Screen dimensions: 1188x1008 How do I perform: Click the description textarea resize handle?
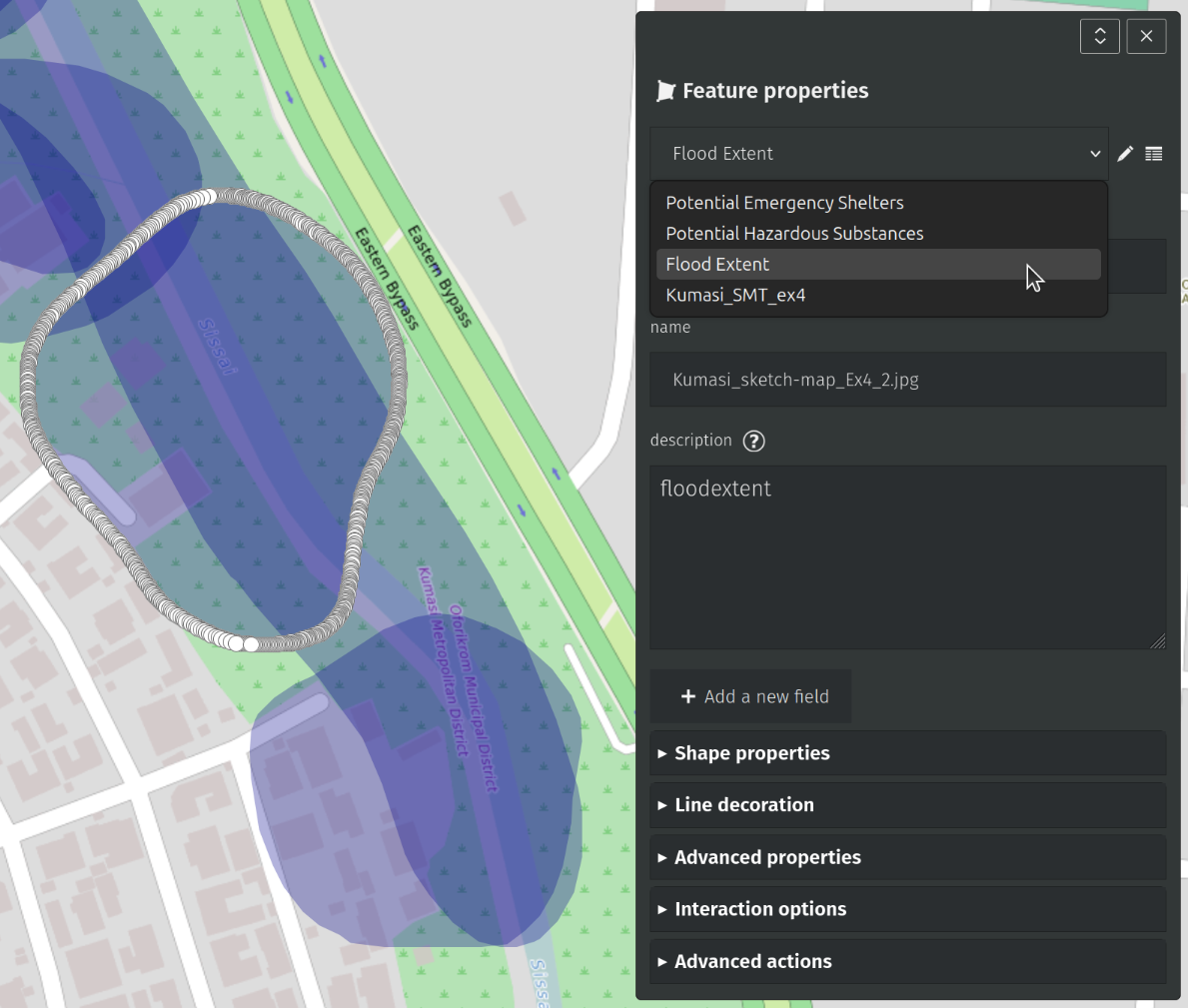click(x=1158, y=641)
